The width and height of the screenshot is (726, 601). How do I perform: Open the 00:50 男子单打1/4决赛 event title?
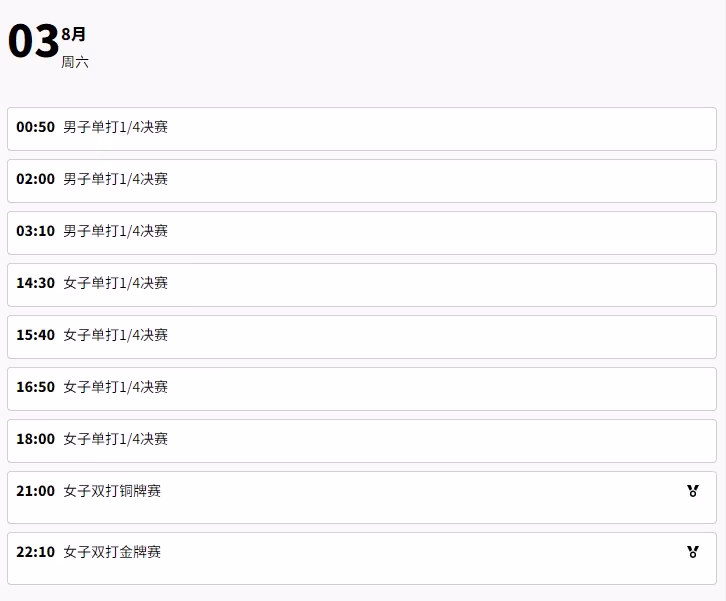[x=115, y=127]
